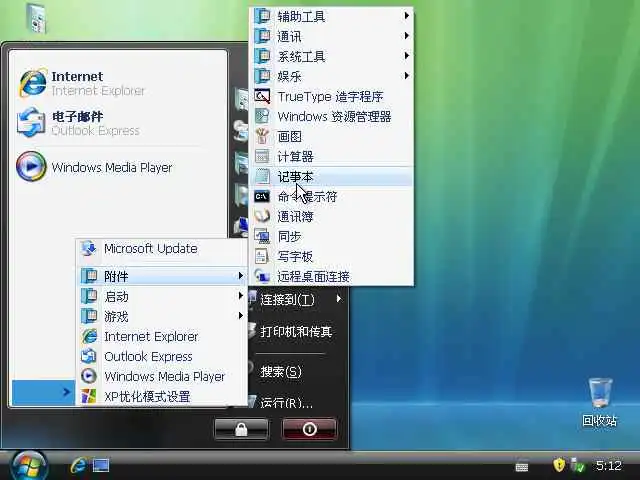Click the Synchronize icon beside 同步

coord(262,236)
